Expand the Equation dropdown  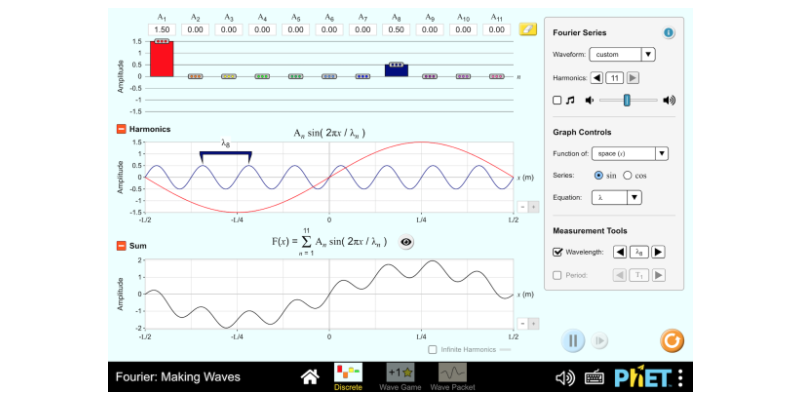[x=616, y=198]
